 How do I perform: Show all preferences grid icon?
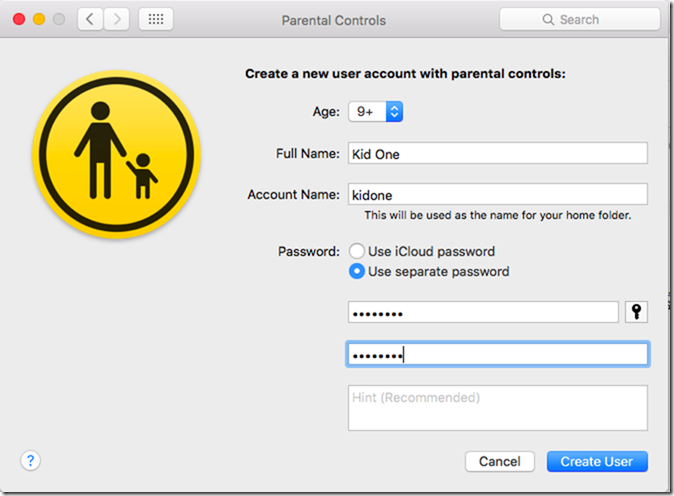(156, 19)
